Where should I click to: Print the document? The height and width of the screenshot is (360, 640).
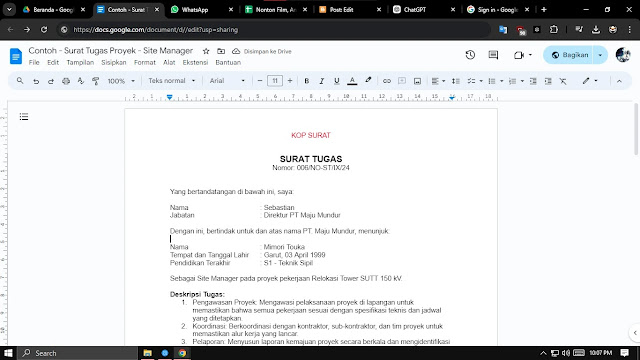66,81
